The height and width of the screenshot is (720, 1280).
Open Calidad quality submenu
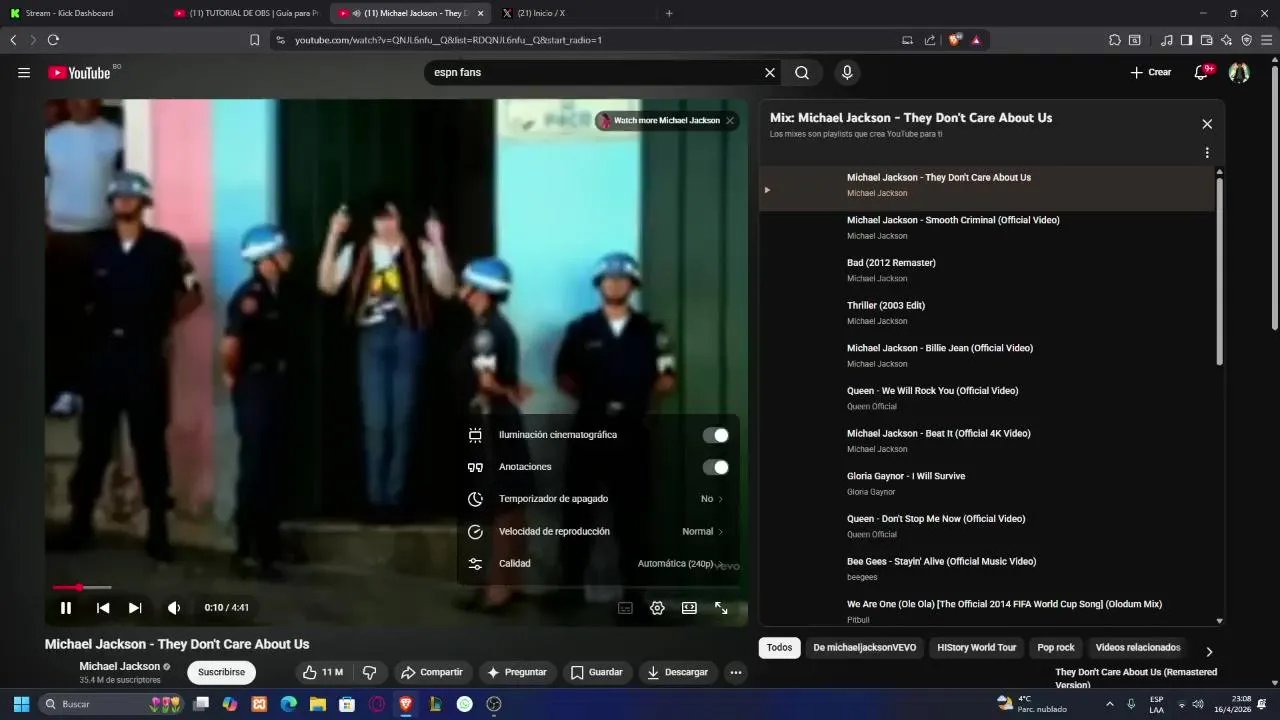click(597, 563)
